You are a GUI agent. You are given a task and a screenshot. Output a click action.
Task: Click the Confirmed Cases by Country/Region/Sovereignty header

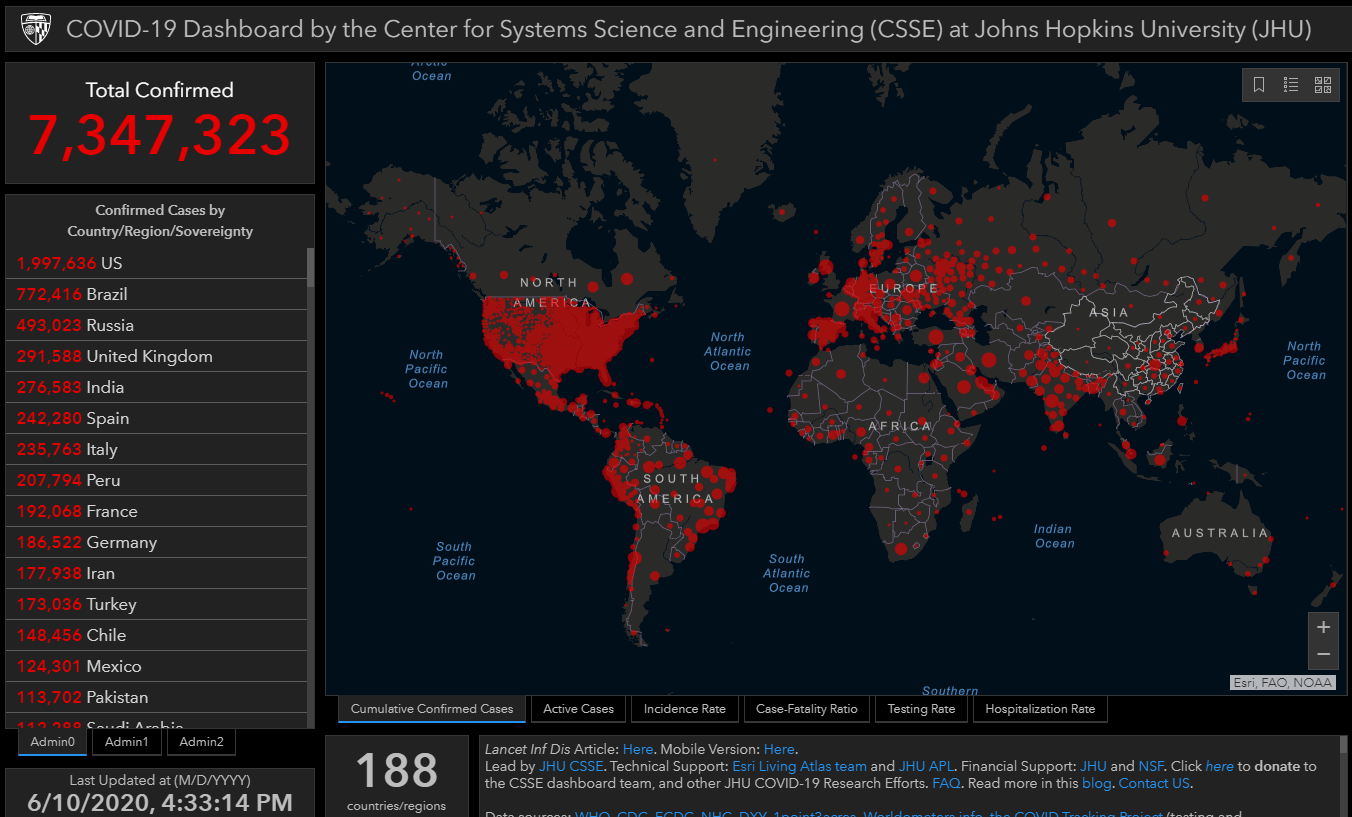pos(160,221)
